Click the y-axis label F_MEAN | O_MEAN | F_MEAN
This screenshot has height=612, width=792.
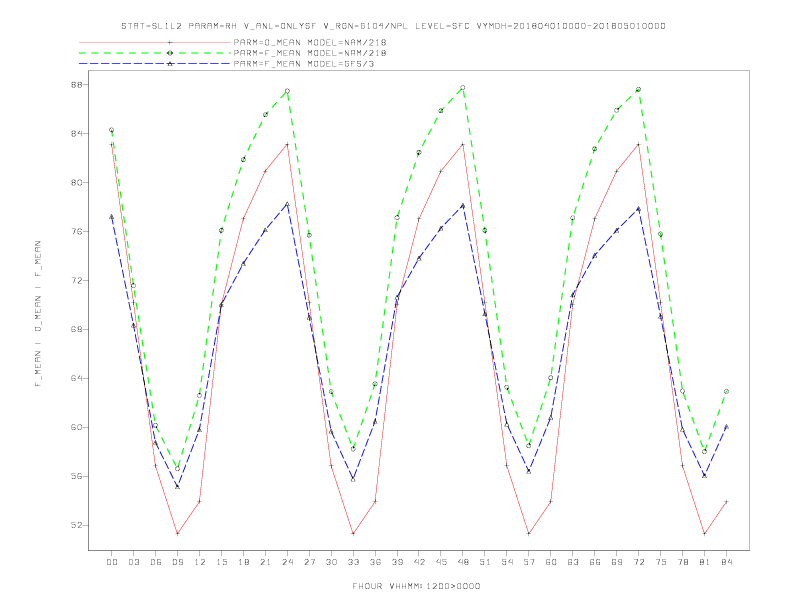coord(38,314)
